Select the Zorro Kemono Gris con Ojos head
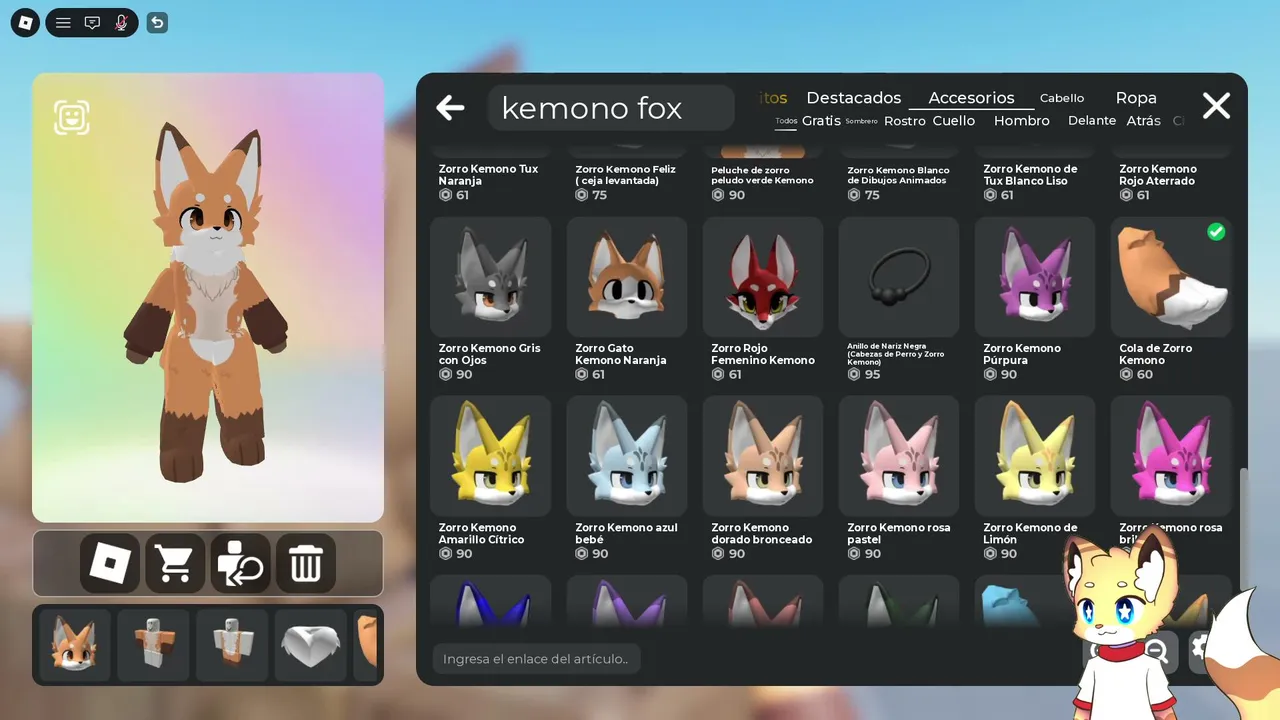Viewport: 1280px width, 720px height. click(x=491, y=277)
